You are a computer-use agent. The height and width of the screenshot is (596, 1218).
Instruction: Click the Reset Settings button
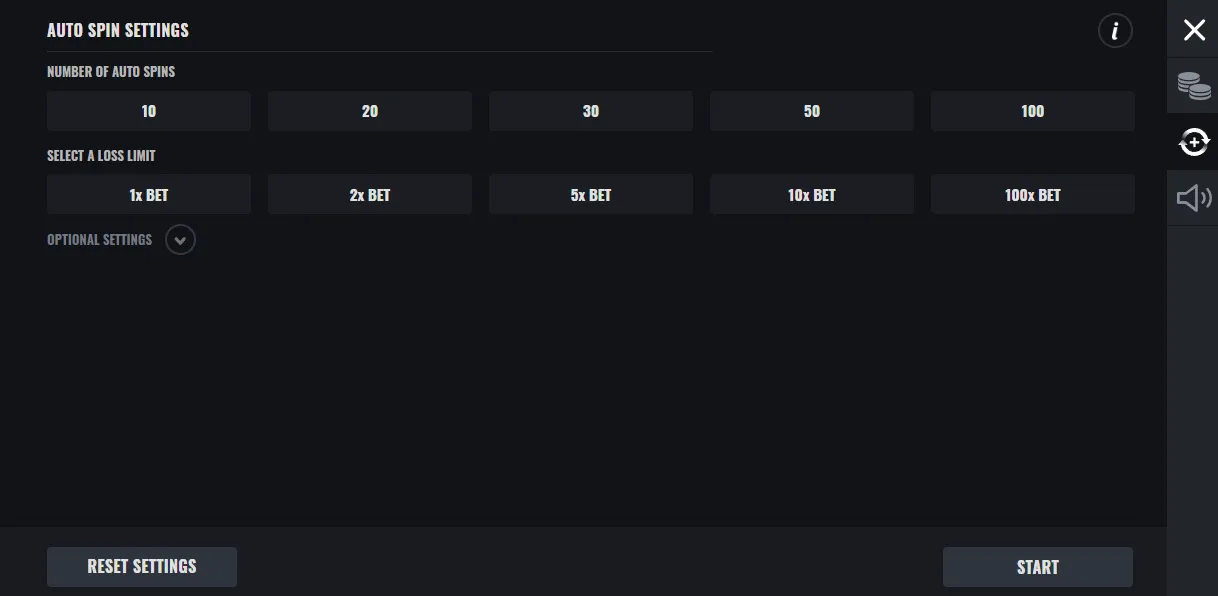[x=142, y=566]
